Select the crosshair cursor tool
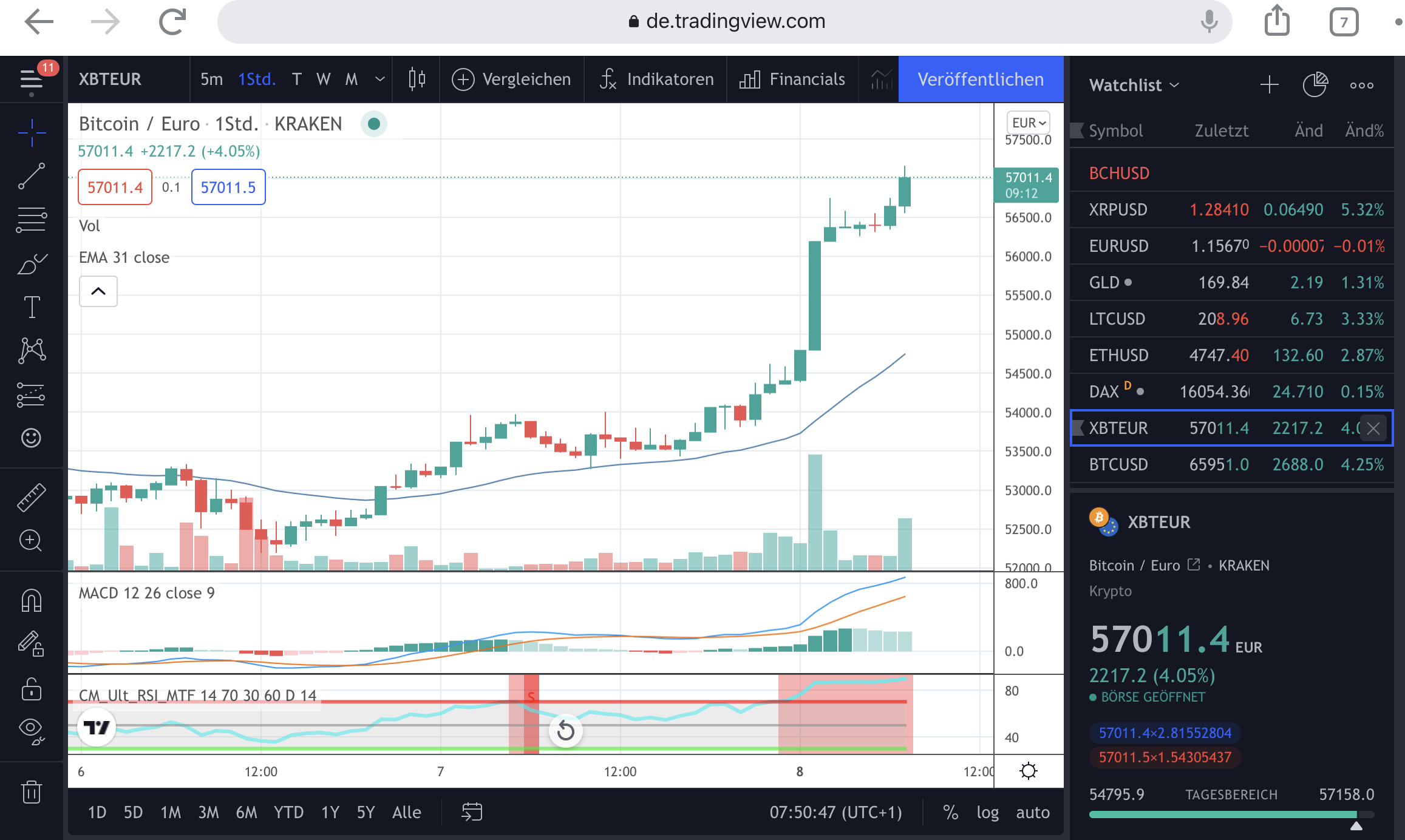1405x840 pixels. click(32, 132)
